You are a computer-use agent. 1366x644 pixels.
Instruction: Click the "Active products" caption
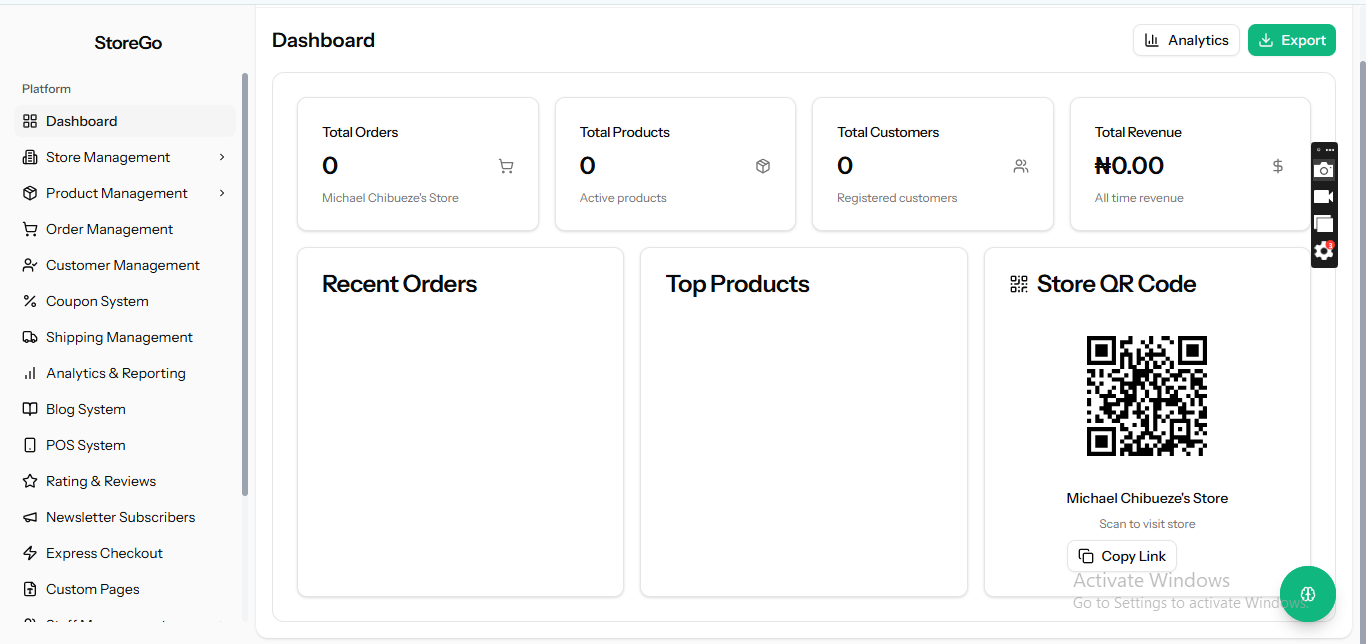(623, 198)
